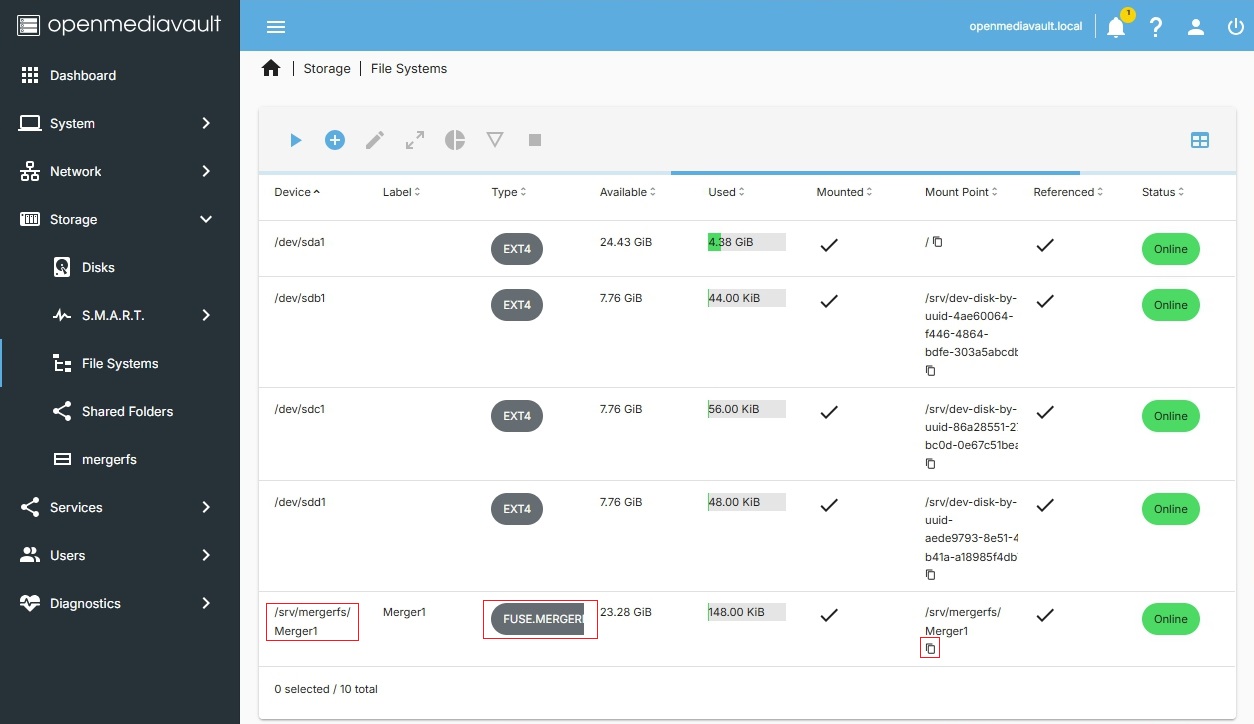Click the Unmount stop-square toolbar icon
1254x724 pixels.
tap(535, 141)
